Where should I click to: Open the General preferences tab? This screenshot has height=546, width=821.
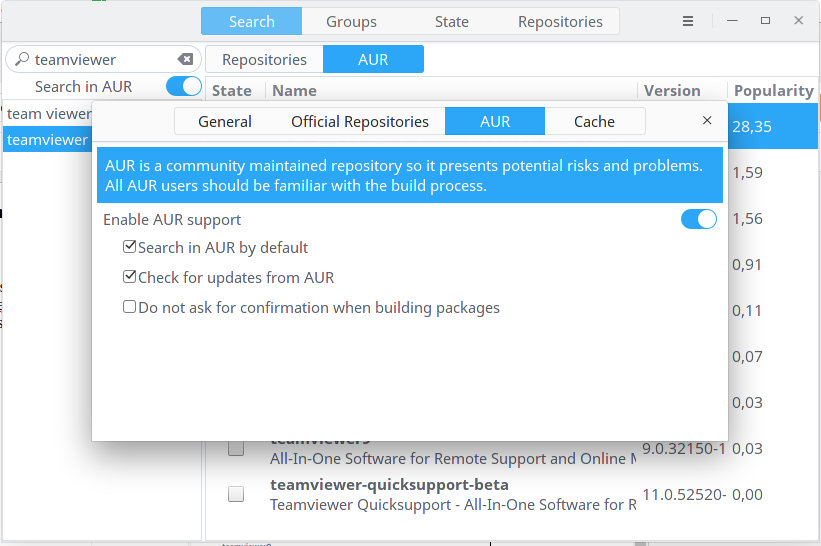(225, 121)
